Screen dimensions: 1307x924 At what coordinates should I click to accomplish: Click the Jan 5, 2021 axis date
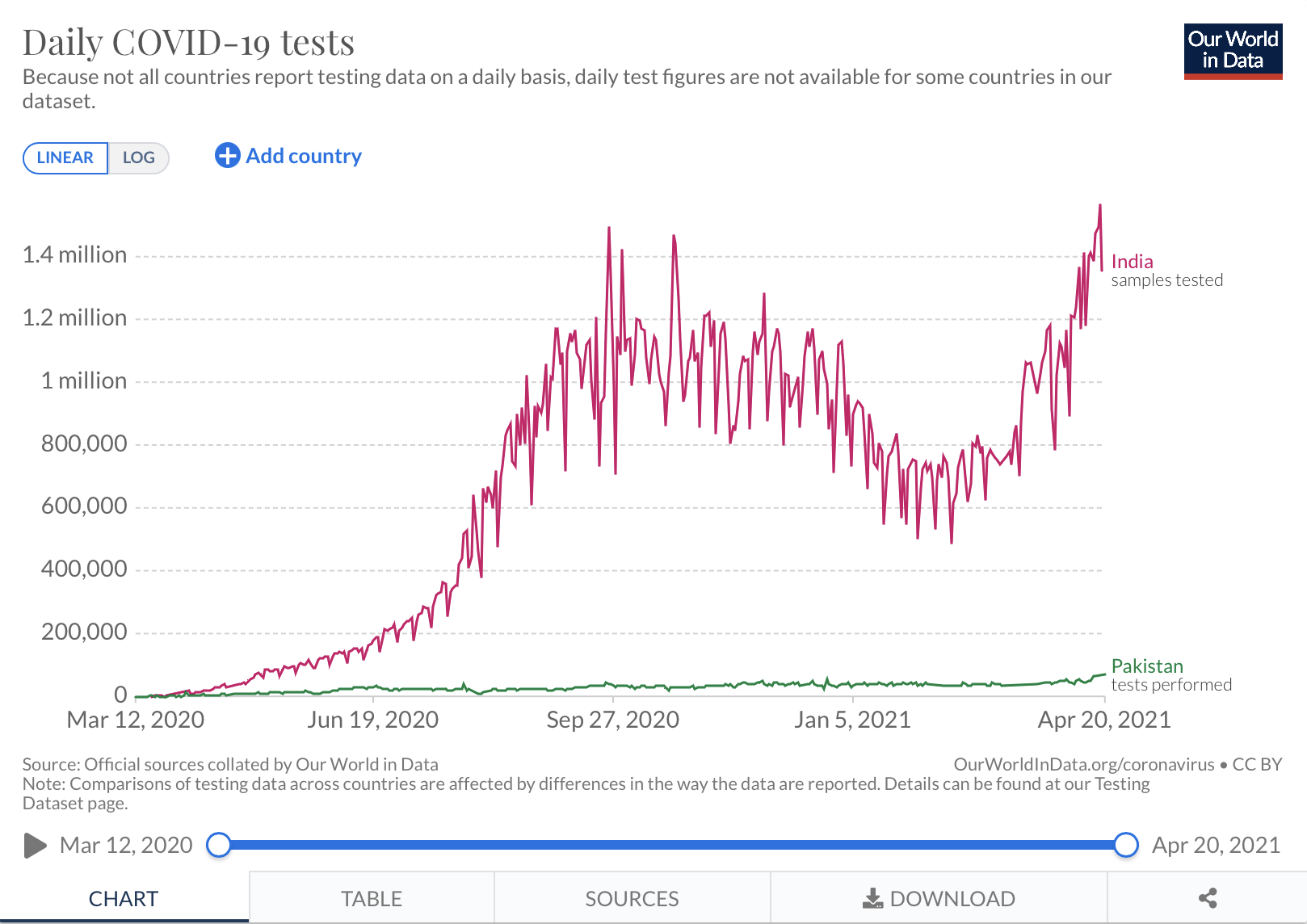tap(852, 720)
